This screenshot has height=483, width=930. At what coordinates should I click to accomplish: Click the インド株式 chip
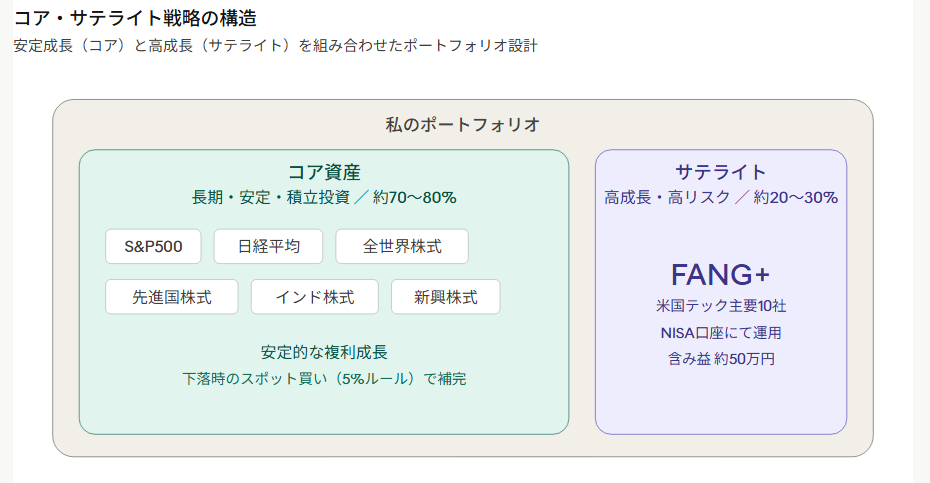click(x=315, y=297)
